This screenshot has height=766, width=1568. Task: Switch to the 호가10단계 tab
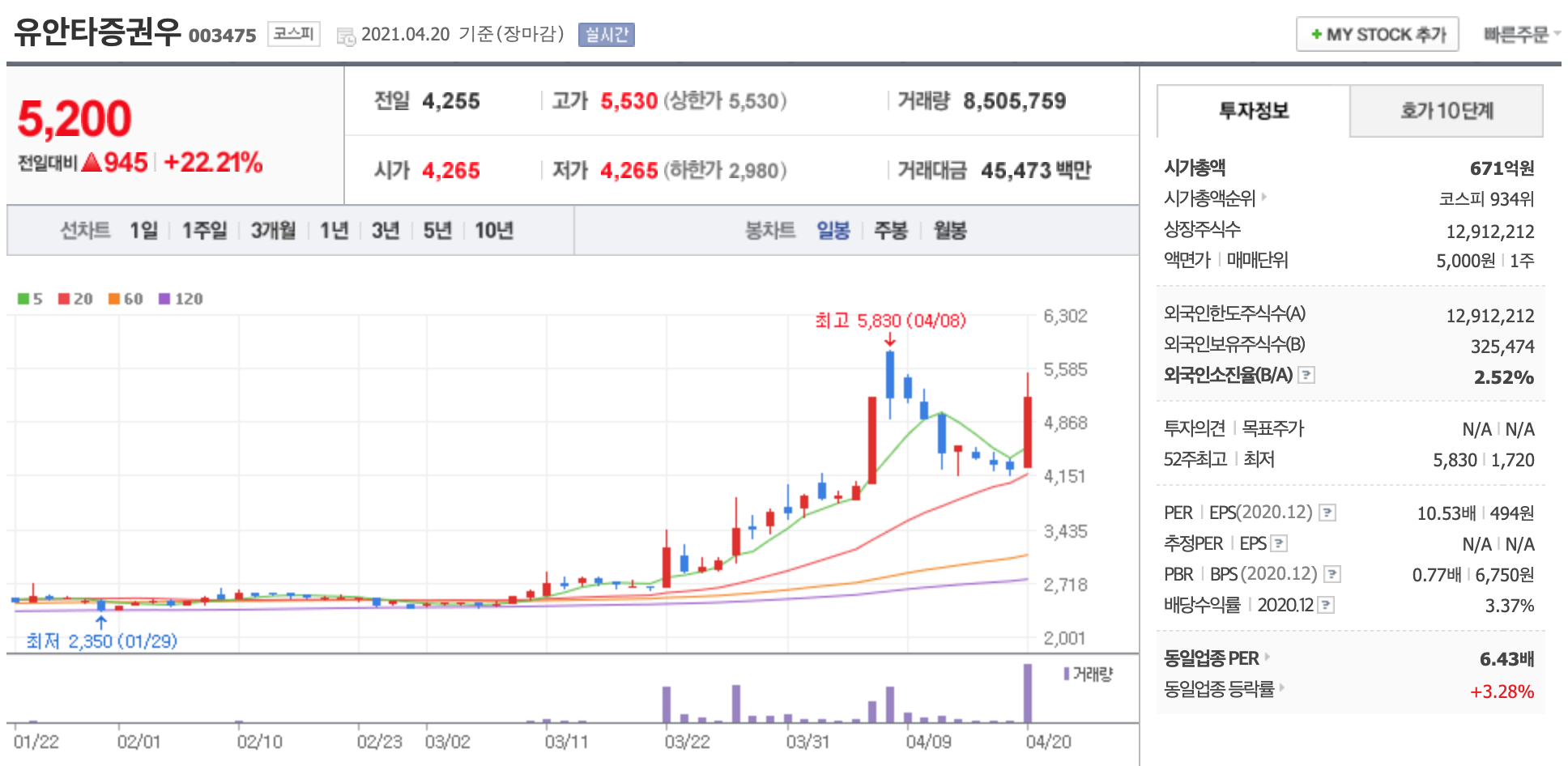(1447, 111)
